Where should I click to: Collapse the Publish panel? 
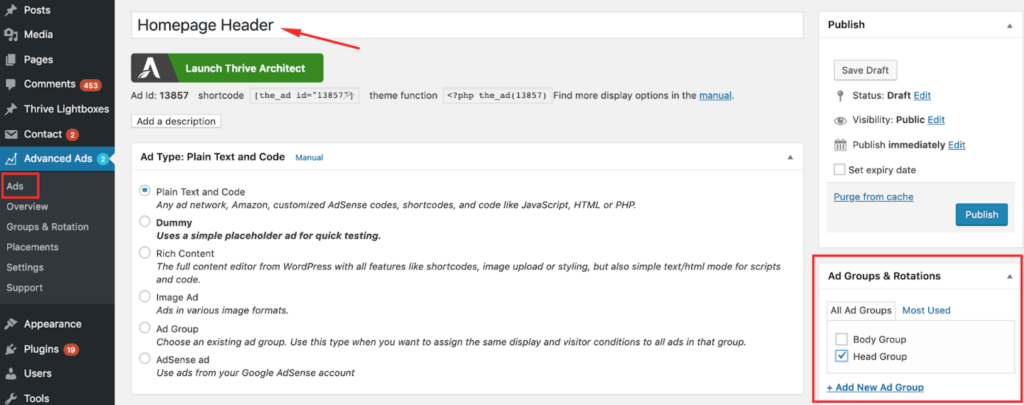click(1010, 24)
